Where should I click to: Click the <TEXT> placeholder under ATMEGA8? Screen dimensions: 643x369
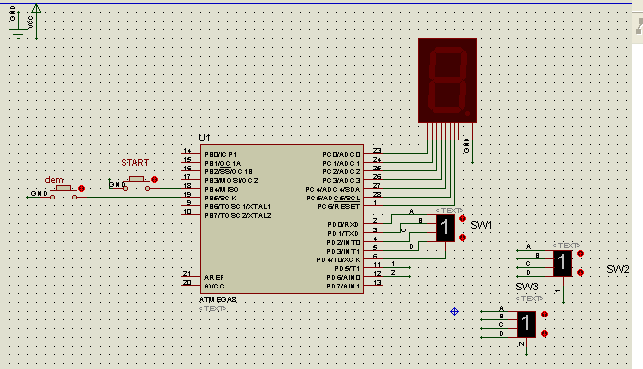(x=212, y=309)
